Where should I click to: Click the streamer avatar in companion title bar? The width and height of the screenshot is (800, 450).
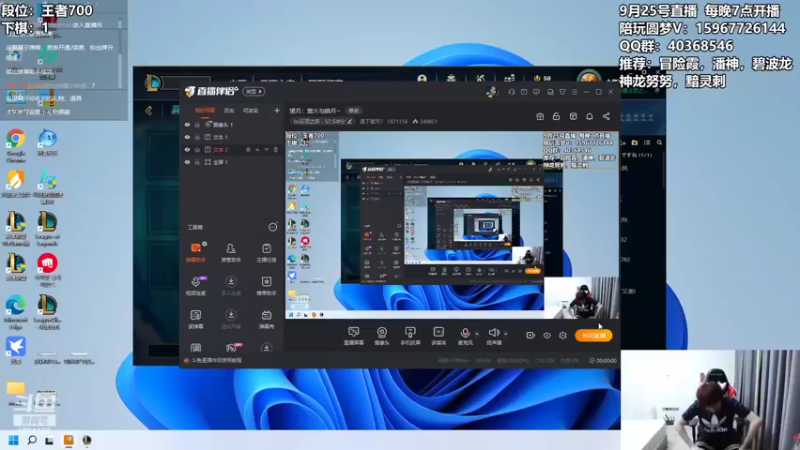[491, 92]
